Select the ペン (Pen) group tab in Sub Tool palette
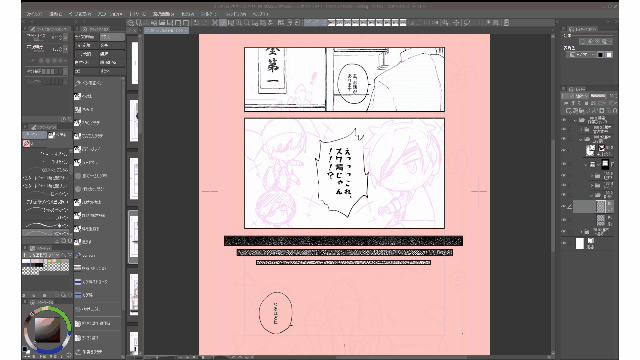 click(x=34, y=135)
